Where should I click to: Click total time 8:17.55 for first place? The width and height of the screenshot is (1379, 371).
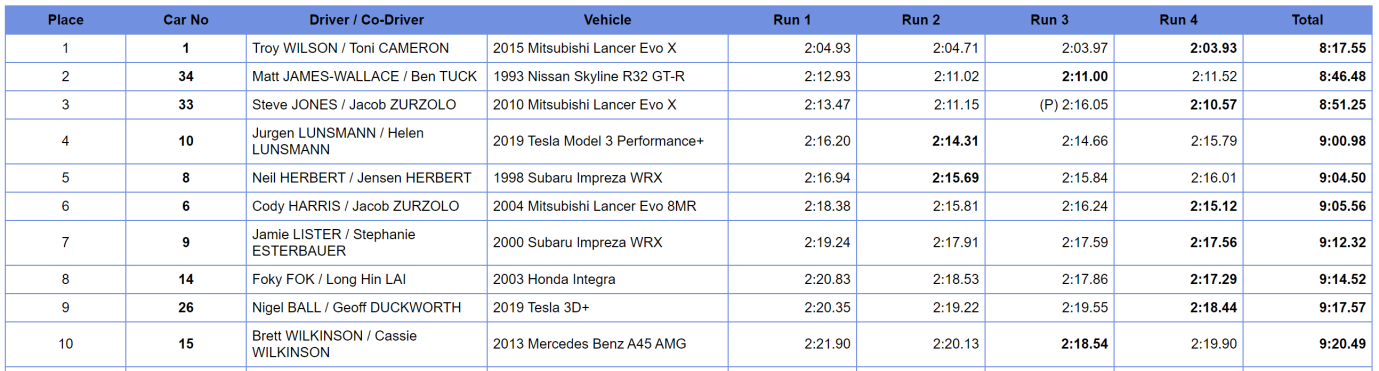pyautogui.click(x=1342, y=48)
